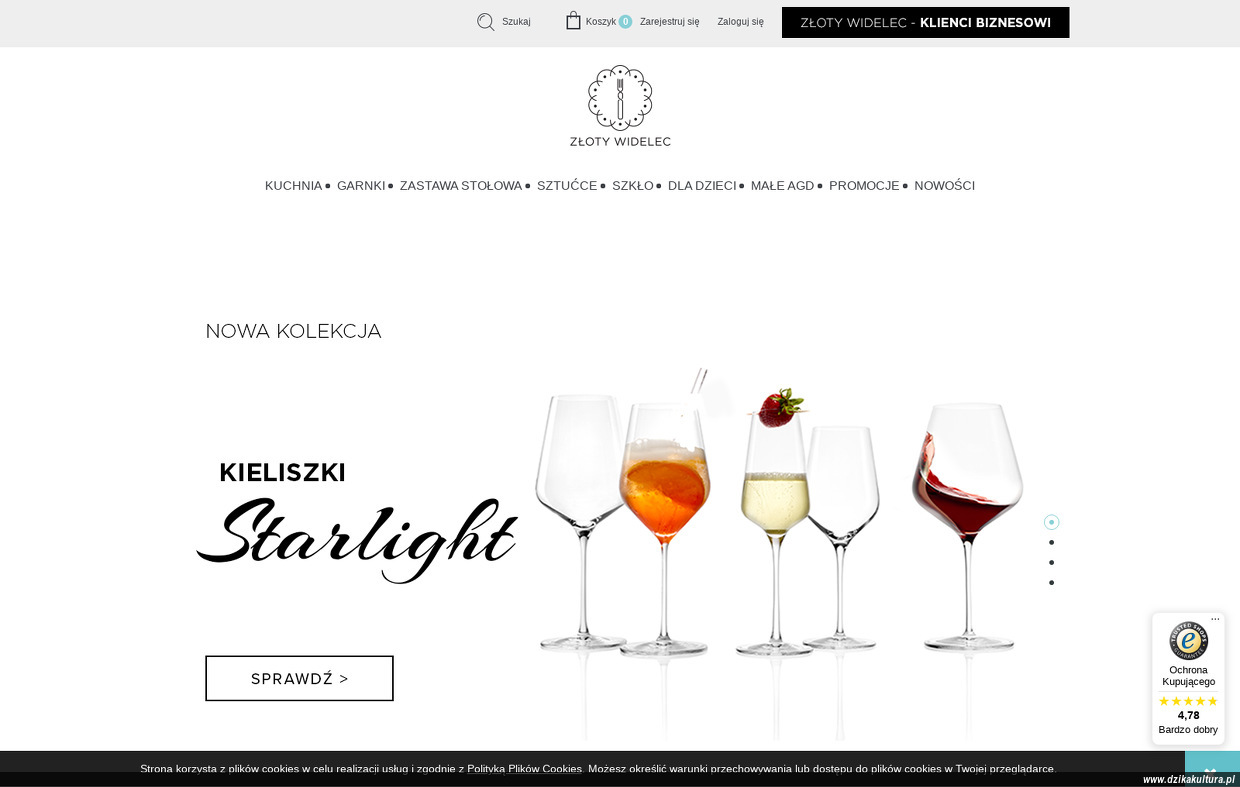Expand the SZTUĆCE menu category
Viewport: 1240px width, 787px height.
click(567, 186)
